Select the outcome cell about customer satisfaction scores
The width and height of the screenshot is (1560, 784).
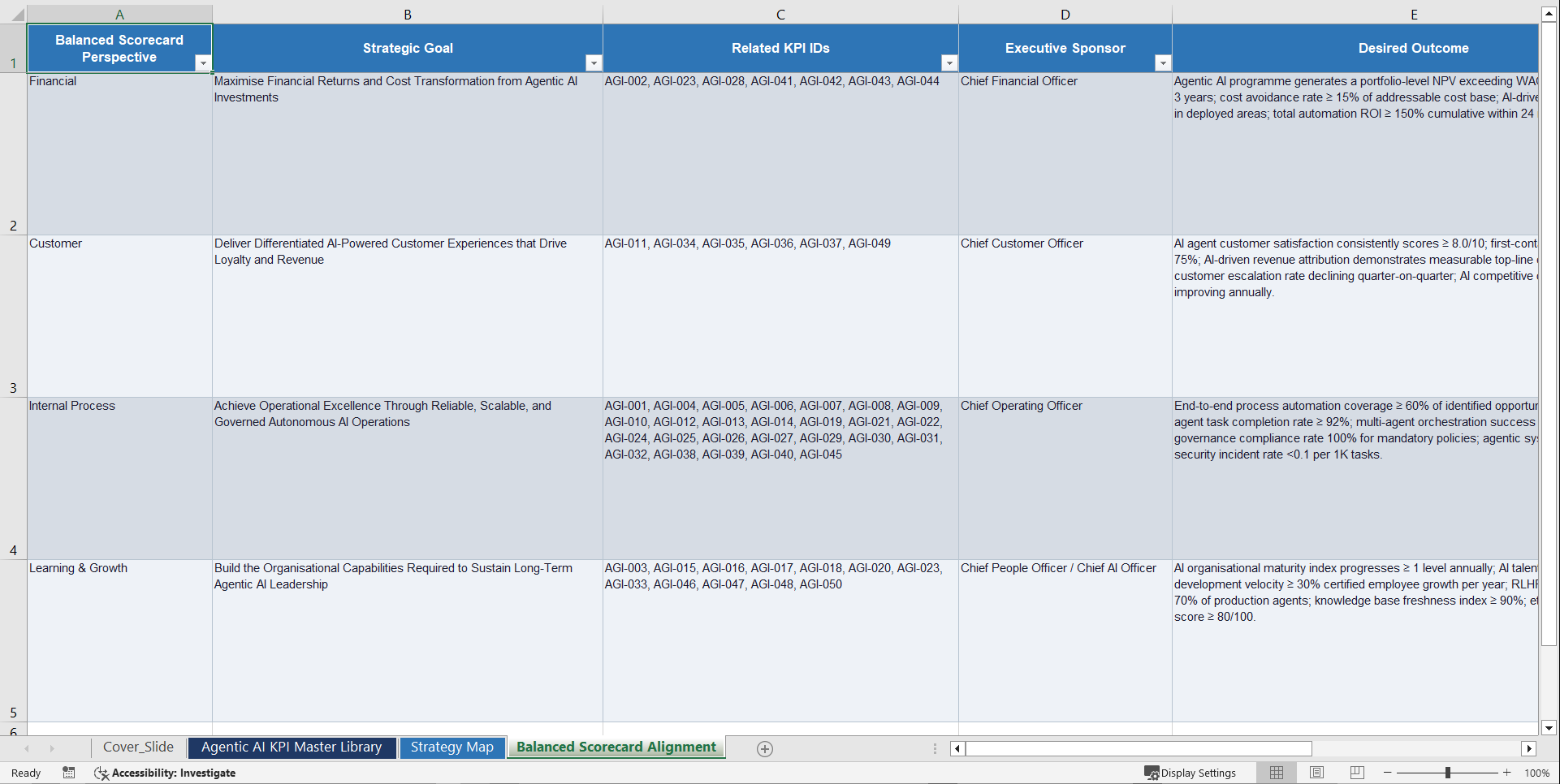point(1355,317)
